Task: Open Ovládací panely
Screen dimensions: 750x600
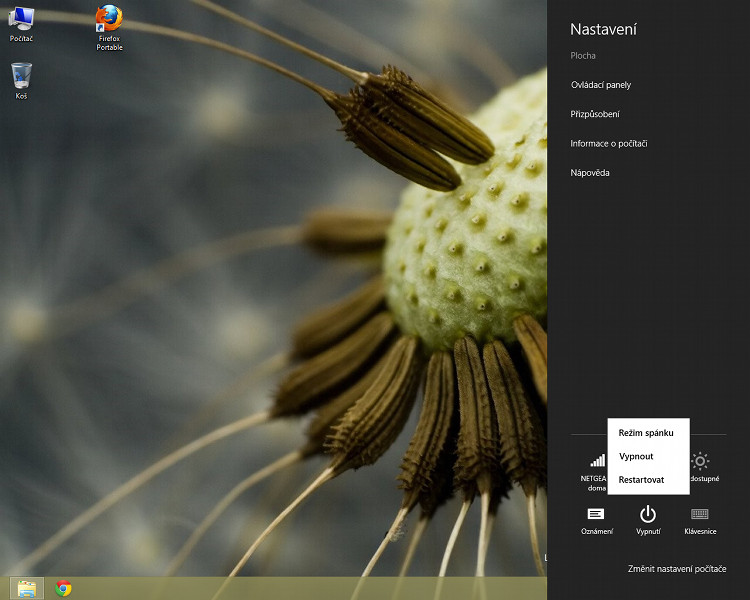Action: (601, 85)
